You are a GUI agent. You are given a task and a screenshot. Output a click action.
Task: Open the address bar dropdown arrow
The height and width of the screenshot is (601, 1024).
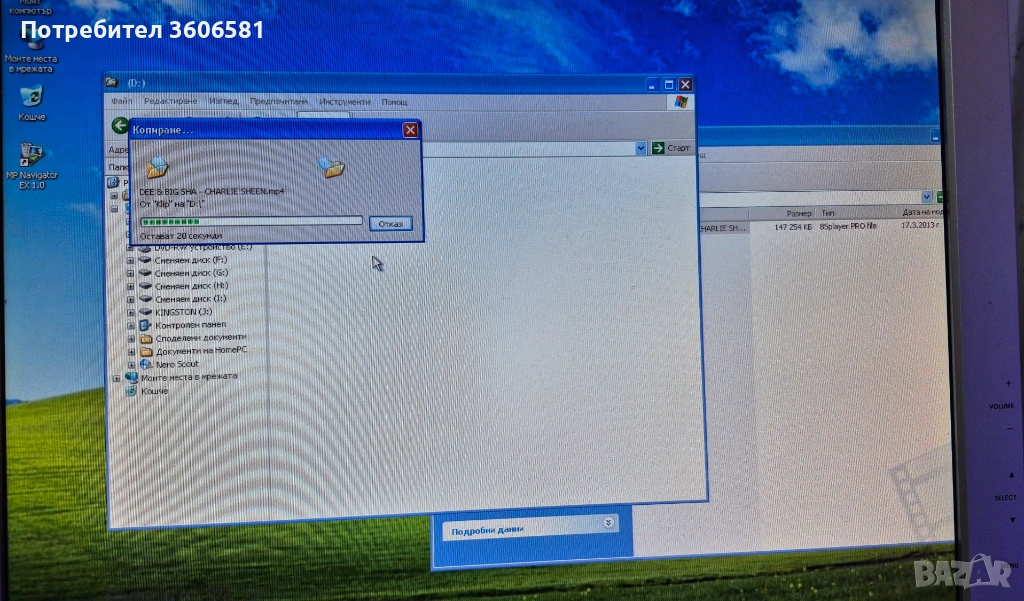(641, 148)
